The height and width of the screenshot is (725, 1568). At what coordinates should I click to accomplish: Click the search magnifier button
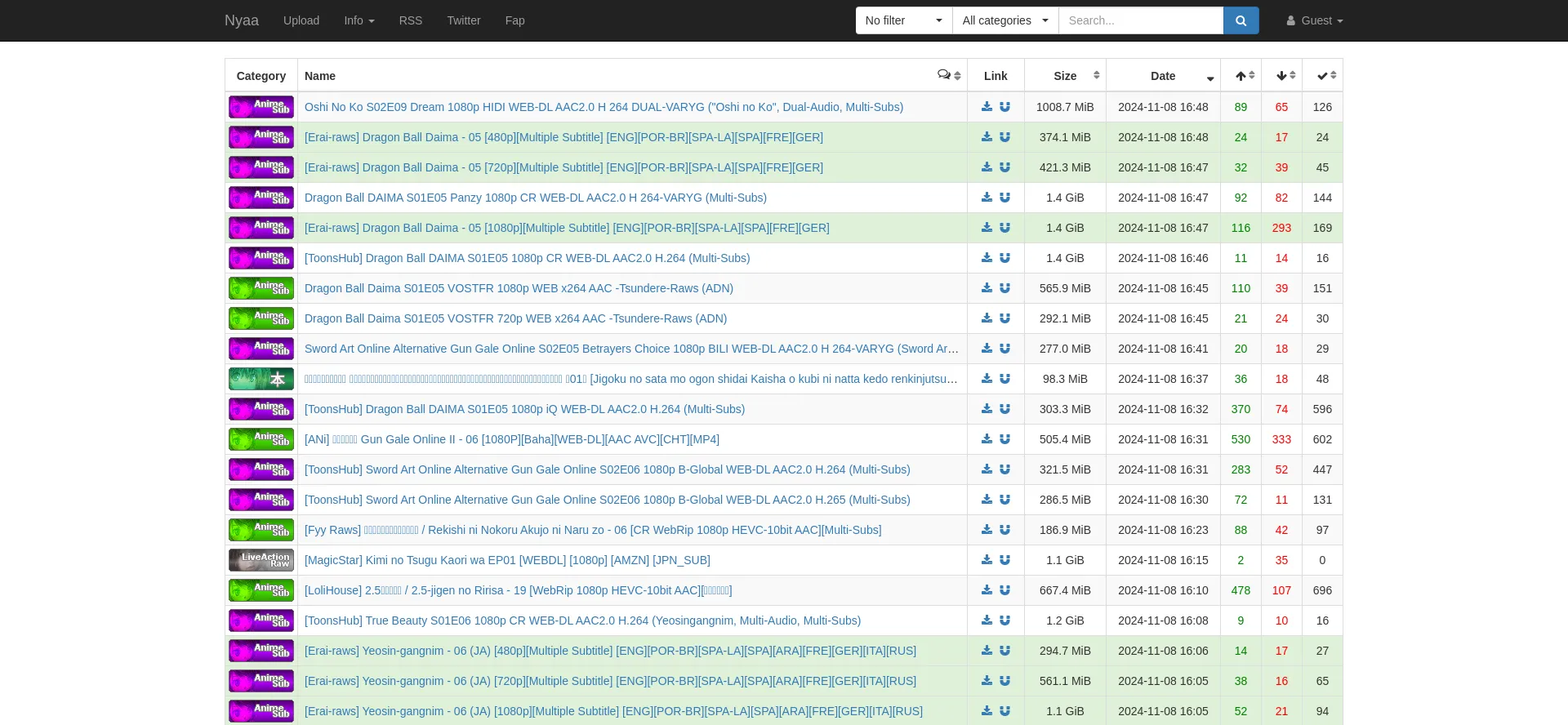(x=1241, y=20)
